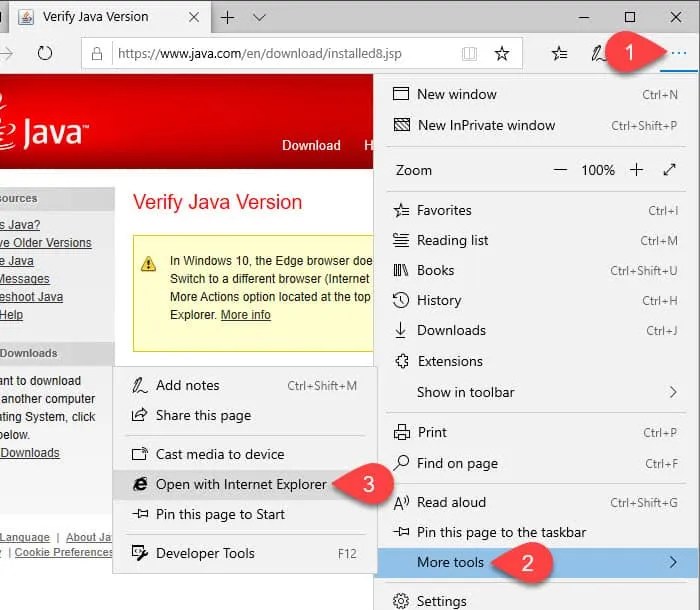Click the padlock site security icon

97,54
